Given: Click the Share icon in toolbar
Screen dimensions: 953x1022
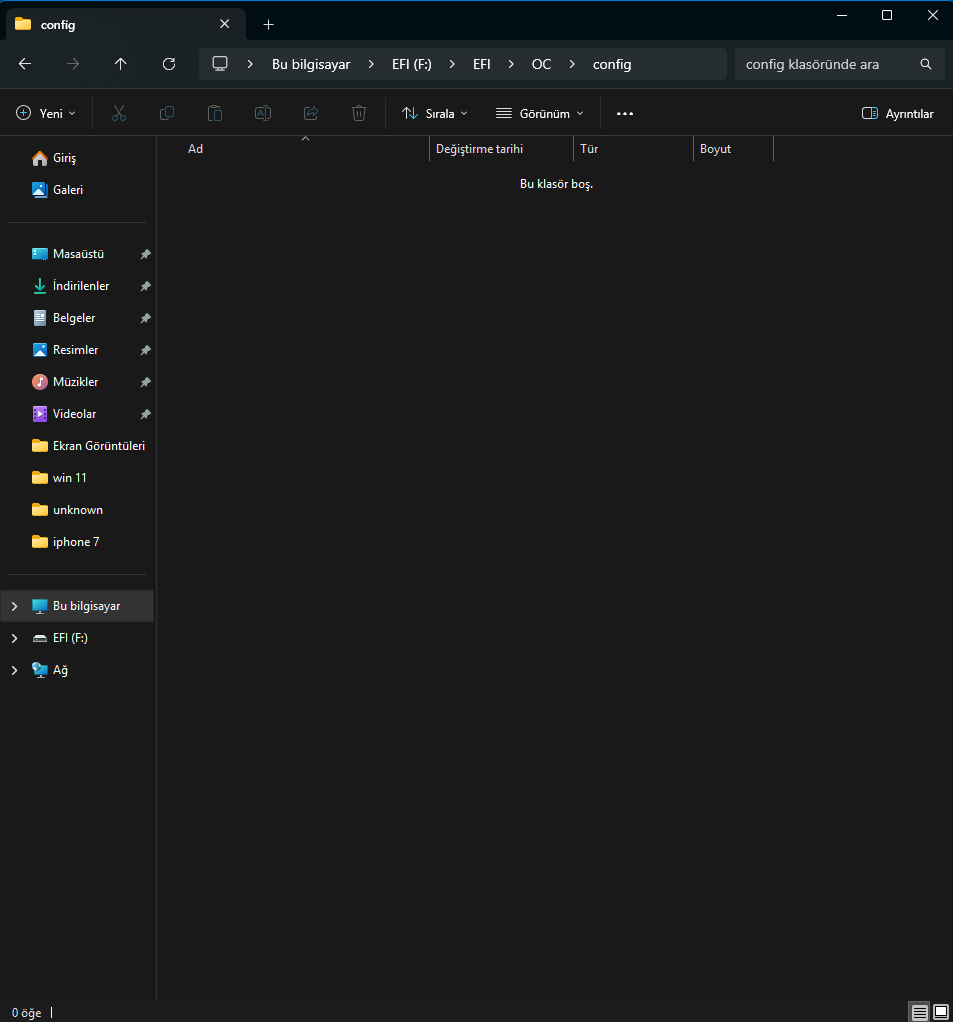Looking at the screenshot, I should (311, 114).
